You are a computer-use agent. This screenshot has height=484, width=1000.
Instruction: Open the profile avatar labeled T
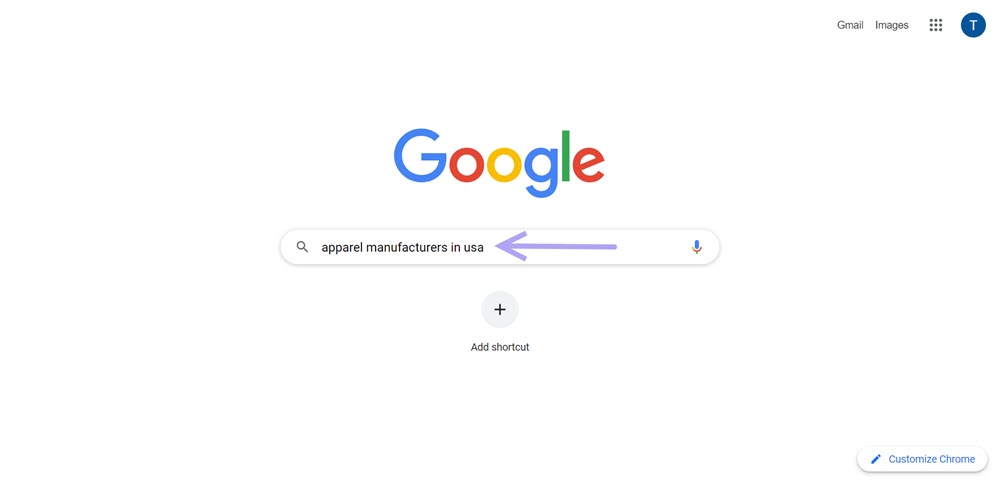coord(973,25)
